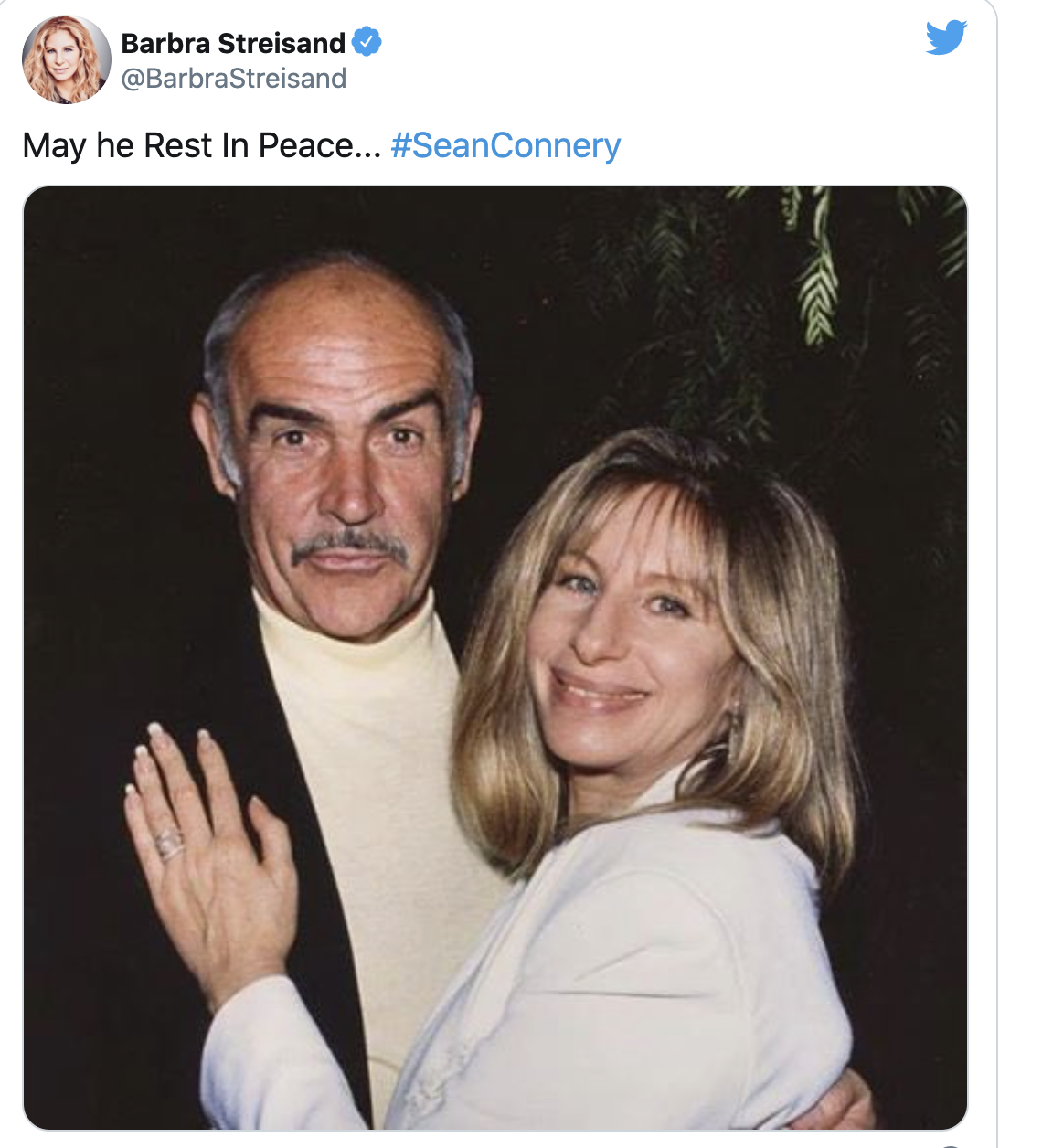The image size is (1042, 1148).
Task: Open the Barbra Streisand profile avatar
Action: point(66,59)
